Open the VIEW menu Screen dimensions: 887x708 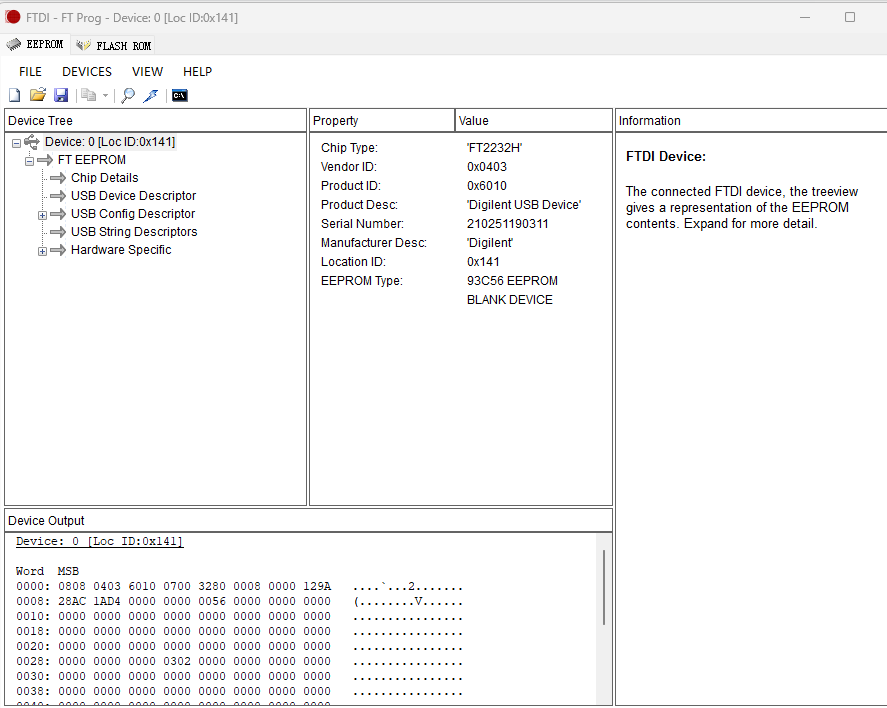[x=148, y=72]
